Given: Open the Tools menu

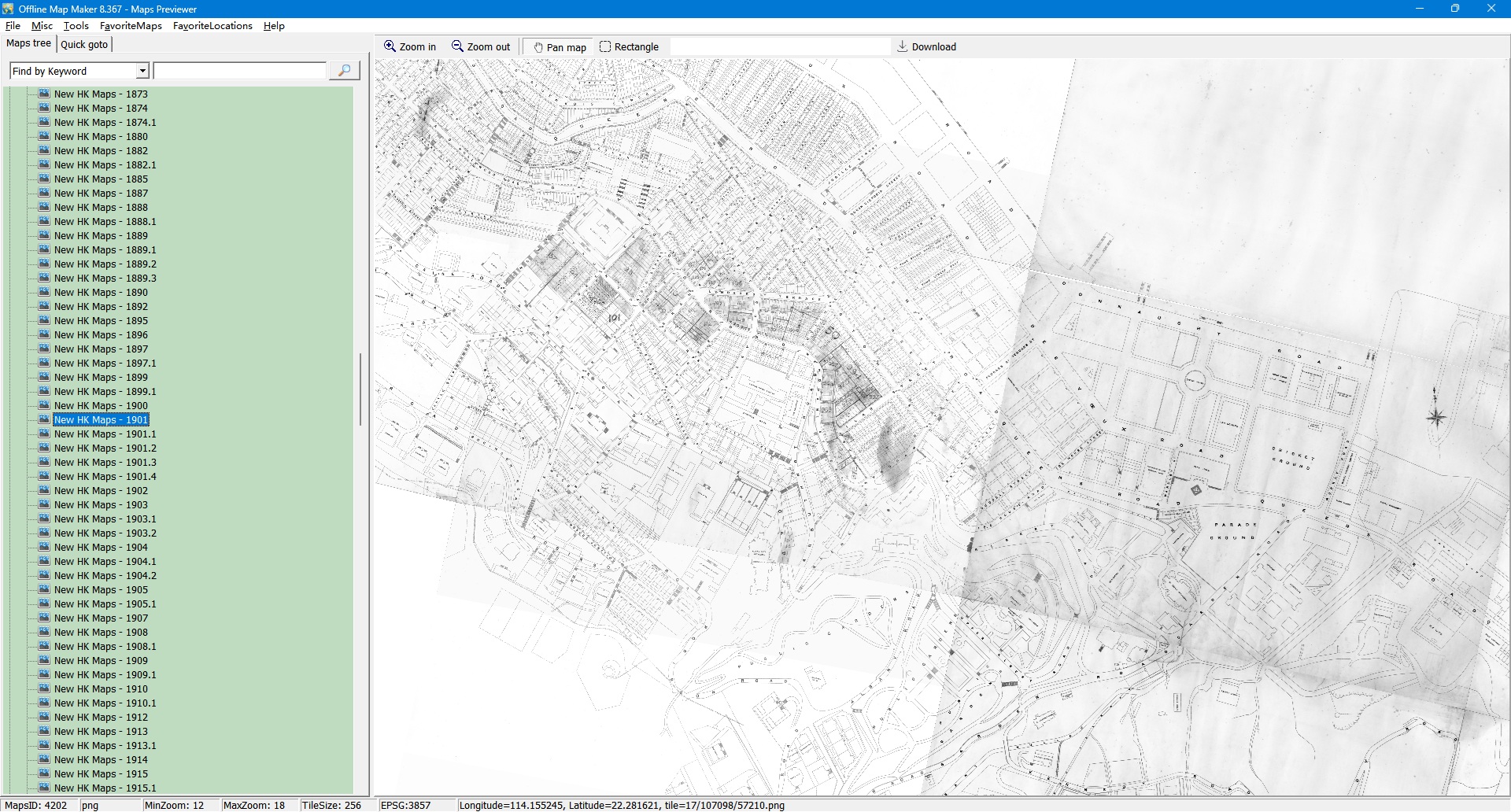Looking at the screenshot, I should (76, 26).
